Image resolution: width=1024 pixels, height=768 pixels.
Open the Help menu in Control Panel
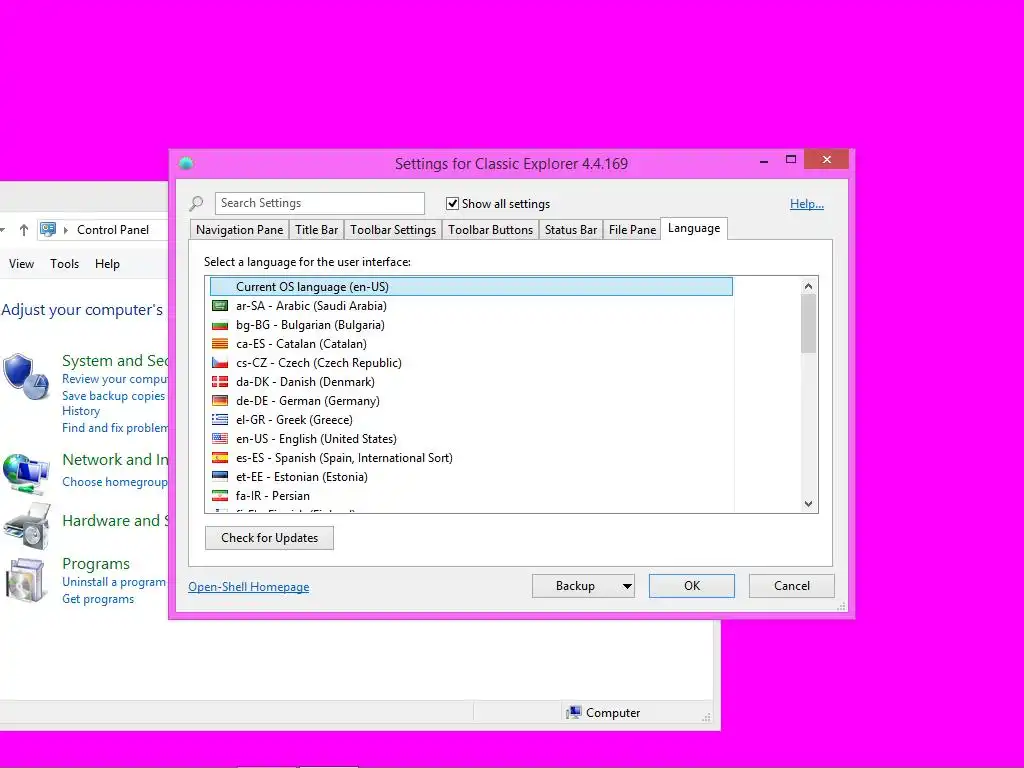pyautogui.click(x=107, y=264)
